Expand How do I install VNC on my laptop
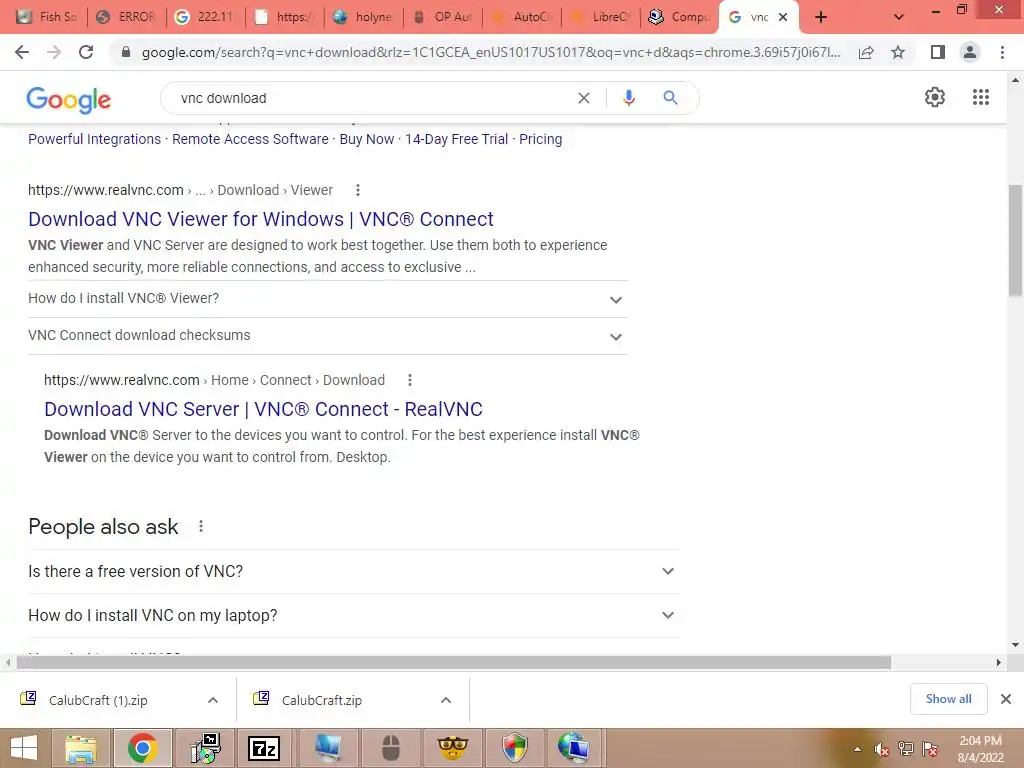The image size is (1024, 768). coord(354,615)
